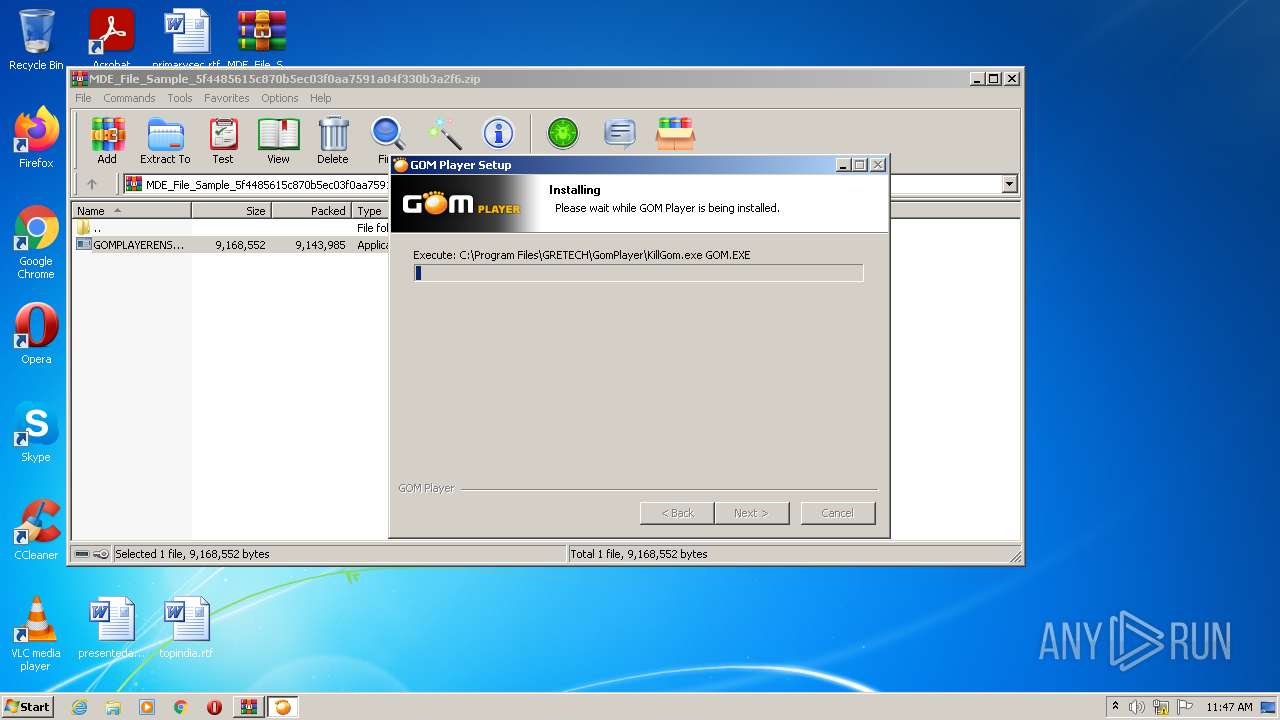Viewport: 1280px width, 720px height.
Task: Click the Wizard wand toolbar icon
Action: coord(444,133)
